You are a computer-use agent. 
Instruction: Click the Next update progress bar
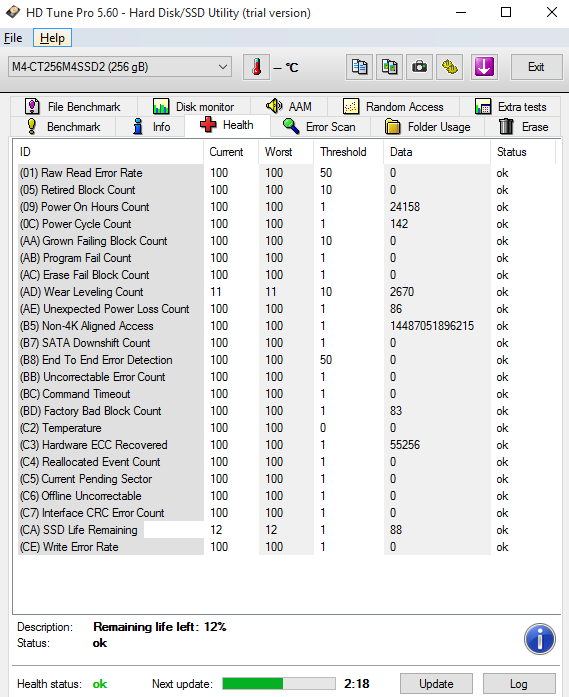pyautogui.click(x=279, y=684)
